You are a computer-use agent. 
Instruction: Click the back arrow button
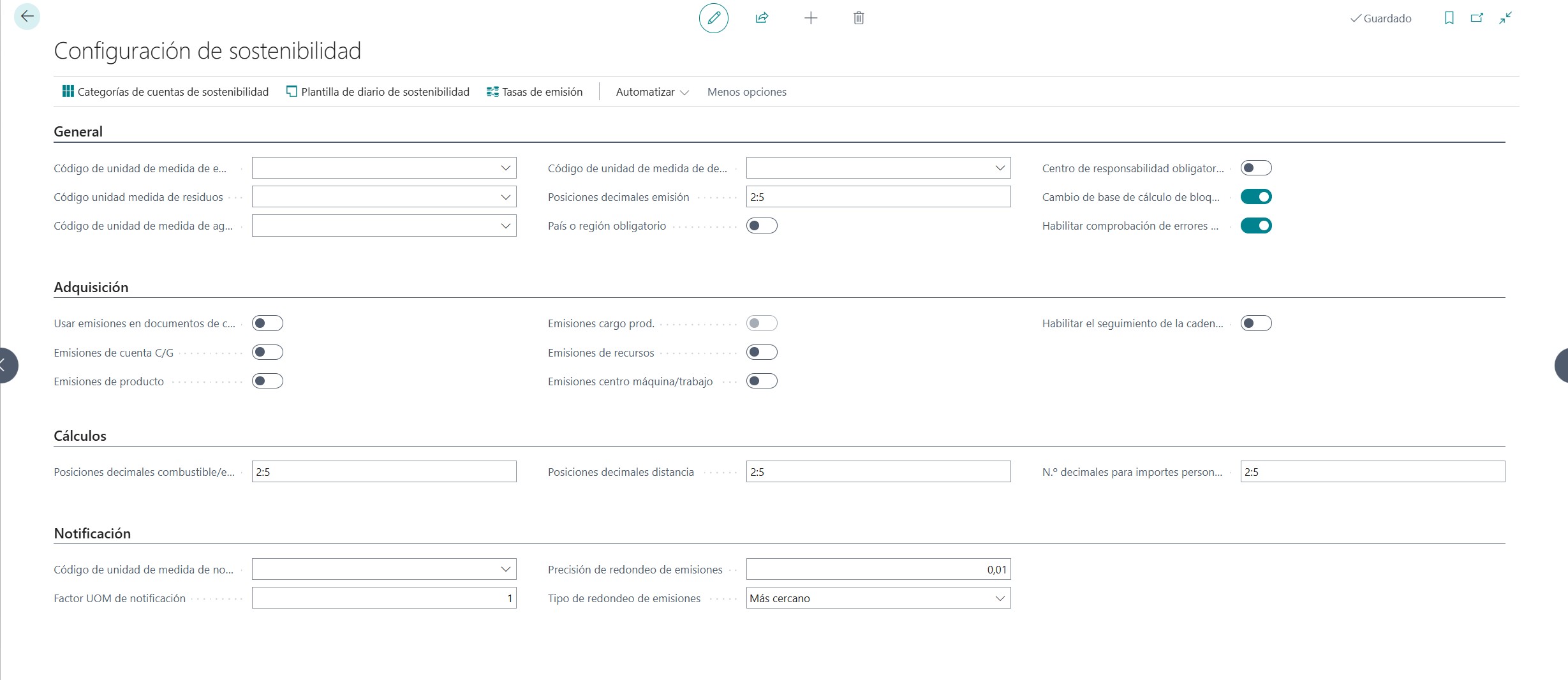click(x=27, y=17)
